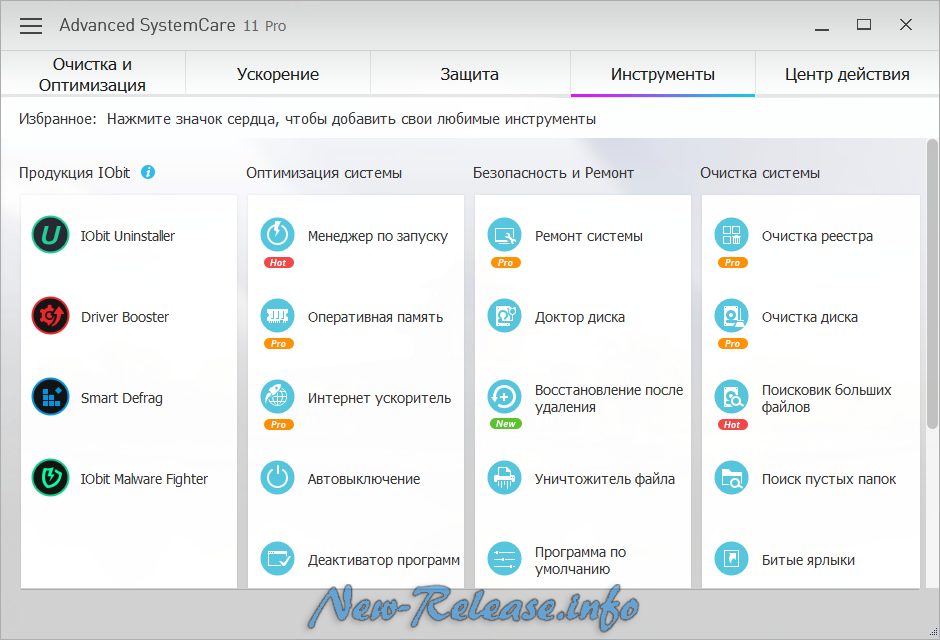Viewport: 940px width, 640px height.
Task: Click the Hot badge under Менеджер по запуску
Action: click(x=278, y=262)
